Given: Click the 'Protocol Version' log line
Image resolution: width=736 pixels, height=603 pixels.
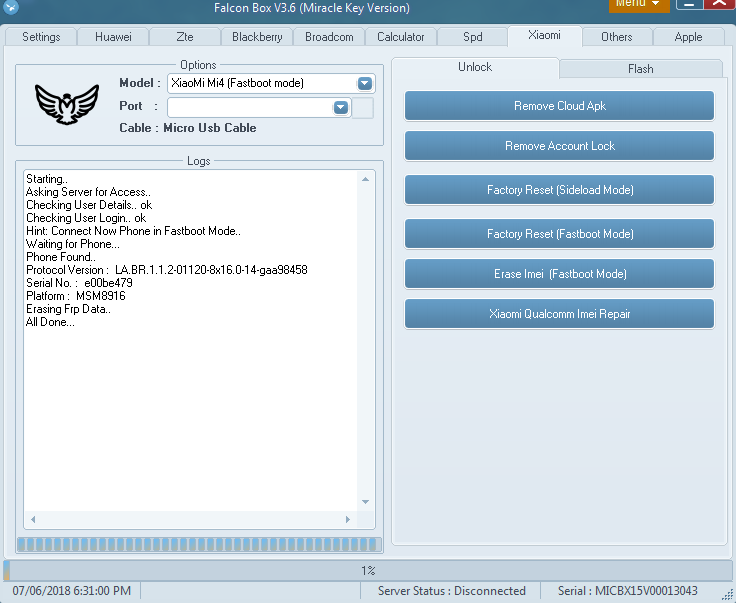Looking at the screenshot, I should point(167,270).
